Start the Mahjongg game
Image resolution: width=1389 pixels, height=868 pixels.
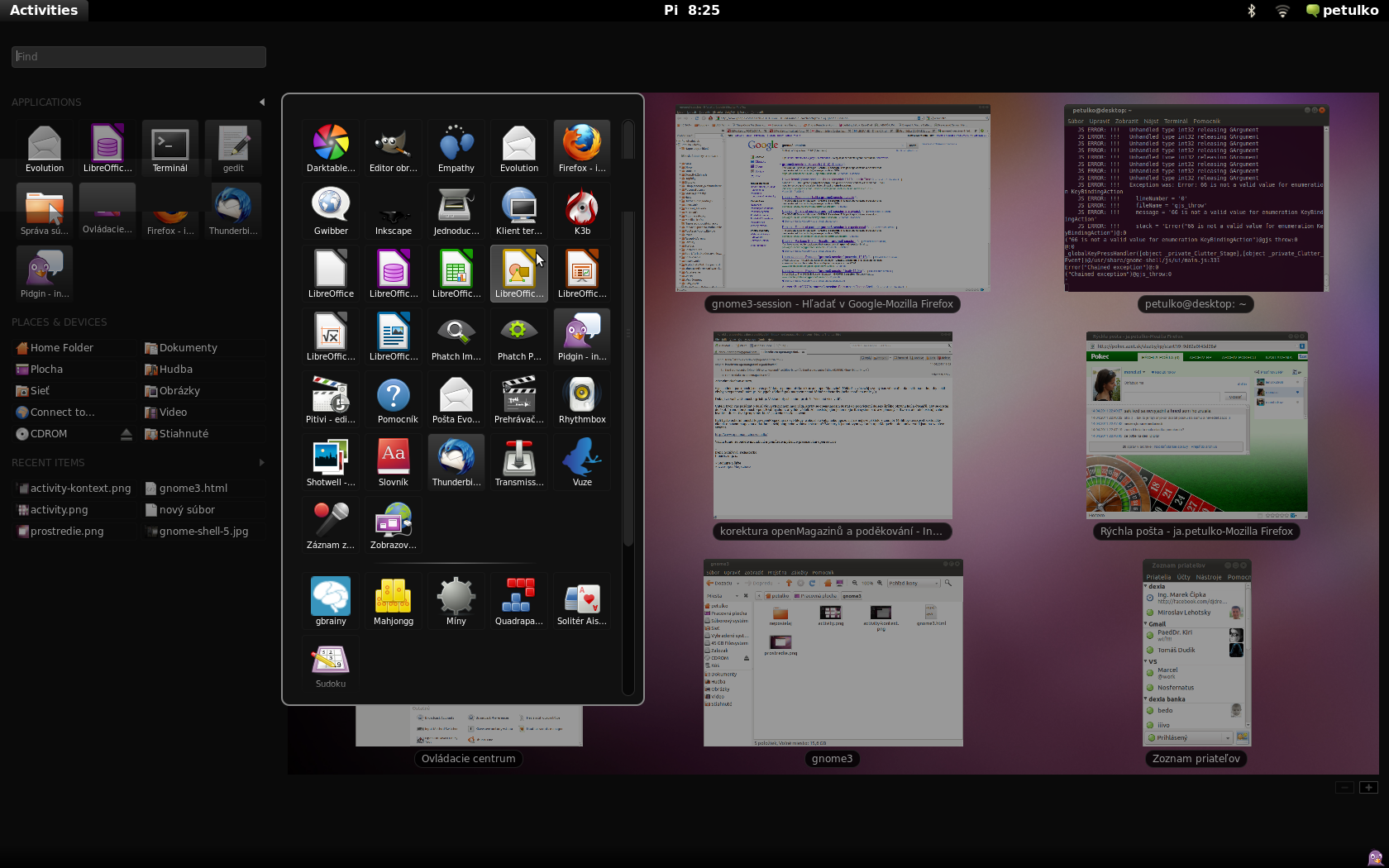(x=394, y=600)
